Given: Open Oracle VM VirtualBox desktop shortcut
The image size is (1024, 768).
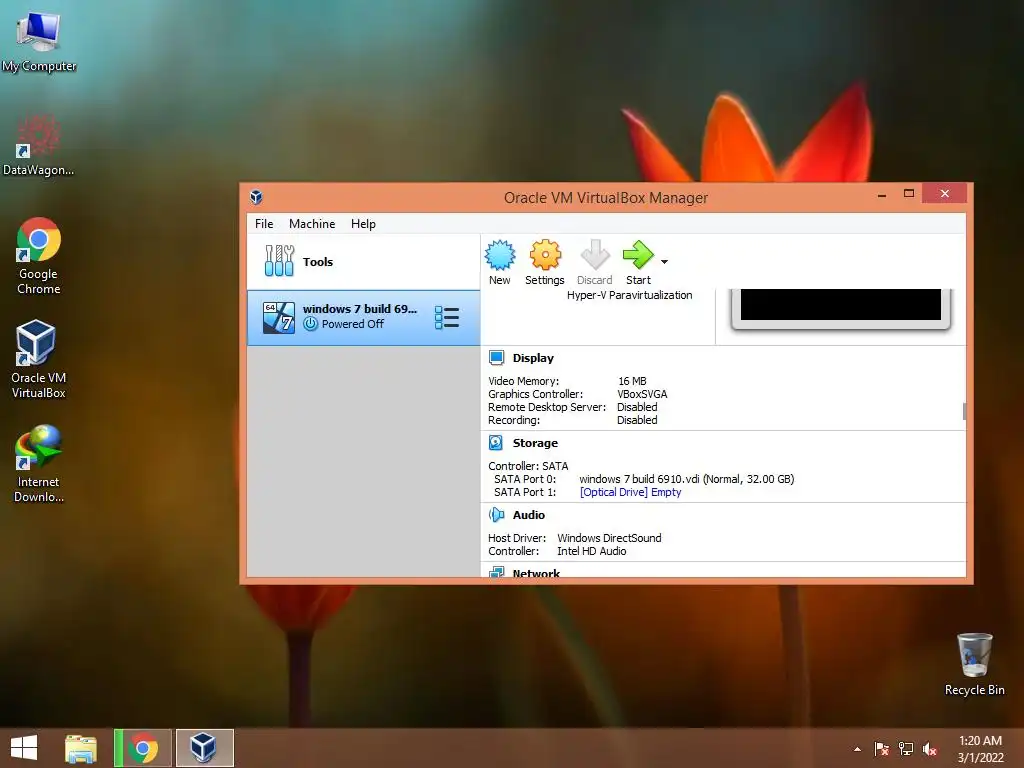Looking at the screenshot, I should (39, 359).
